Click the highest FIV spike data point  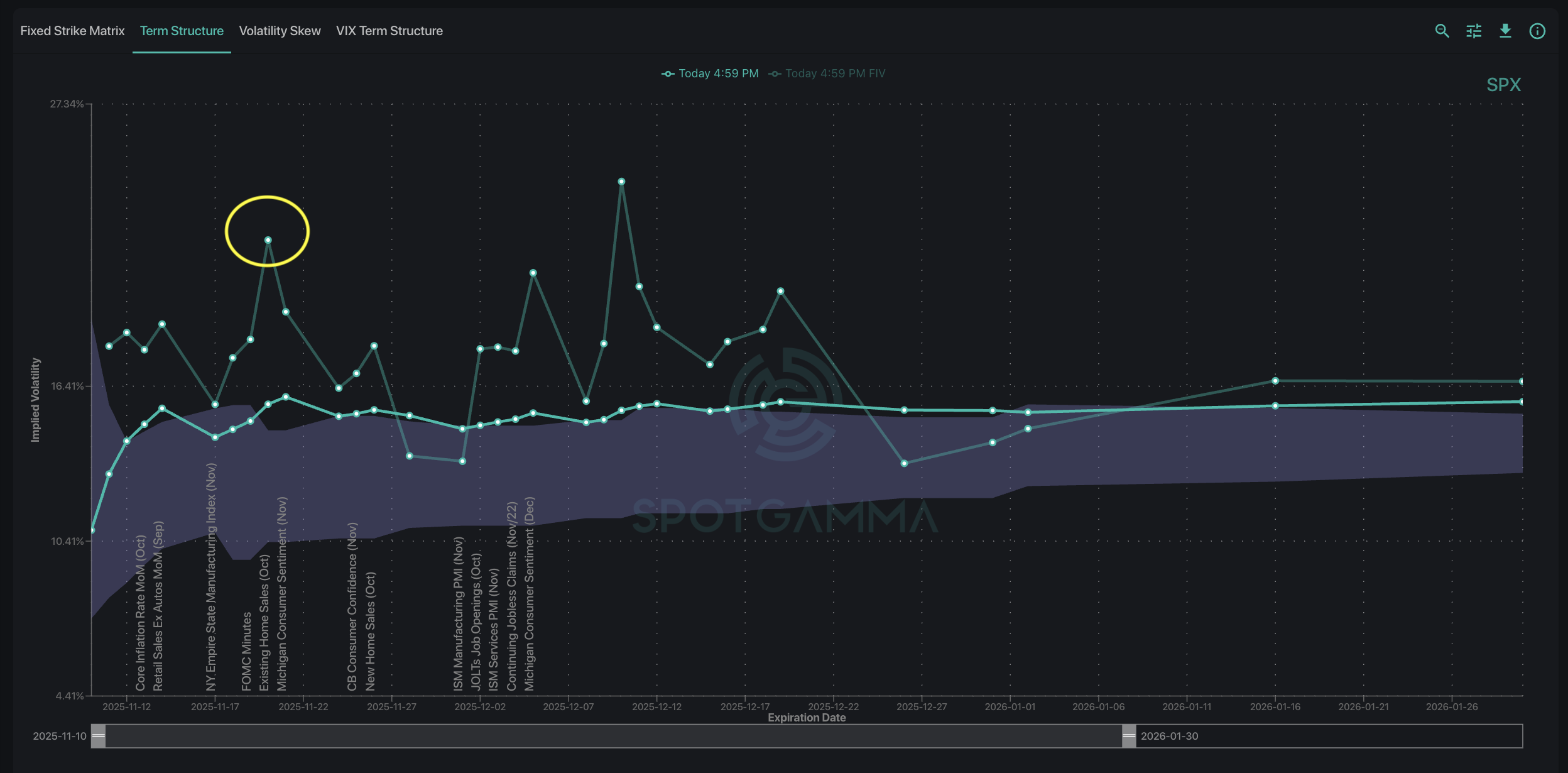pos(621,182)
